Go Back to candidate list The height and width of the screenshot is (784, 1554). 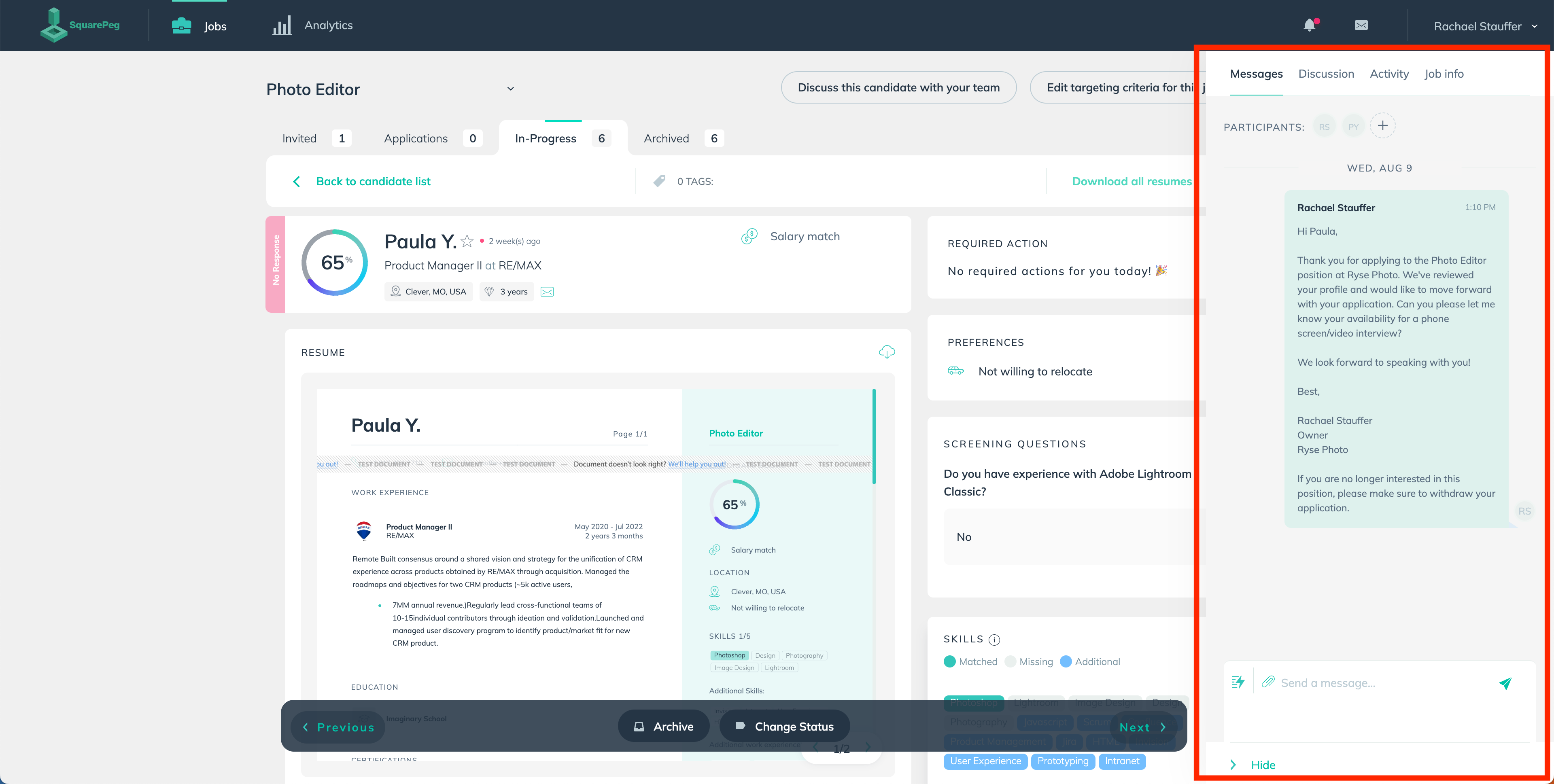(x=374, y=182)
